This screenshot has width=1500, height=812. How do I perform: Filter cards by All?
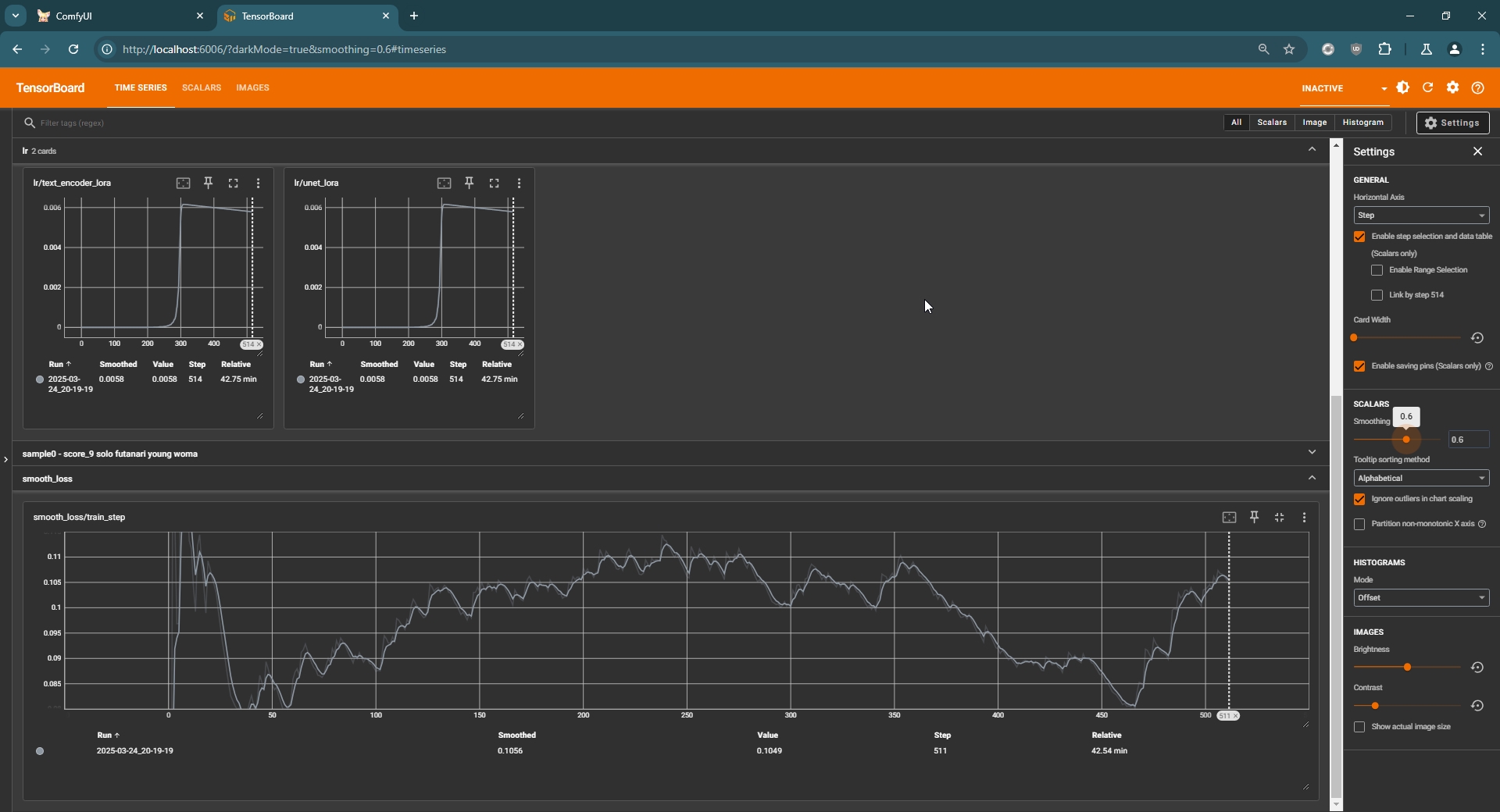coord(1236,123)
